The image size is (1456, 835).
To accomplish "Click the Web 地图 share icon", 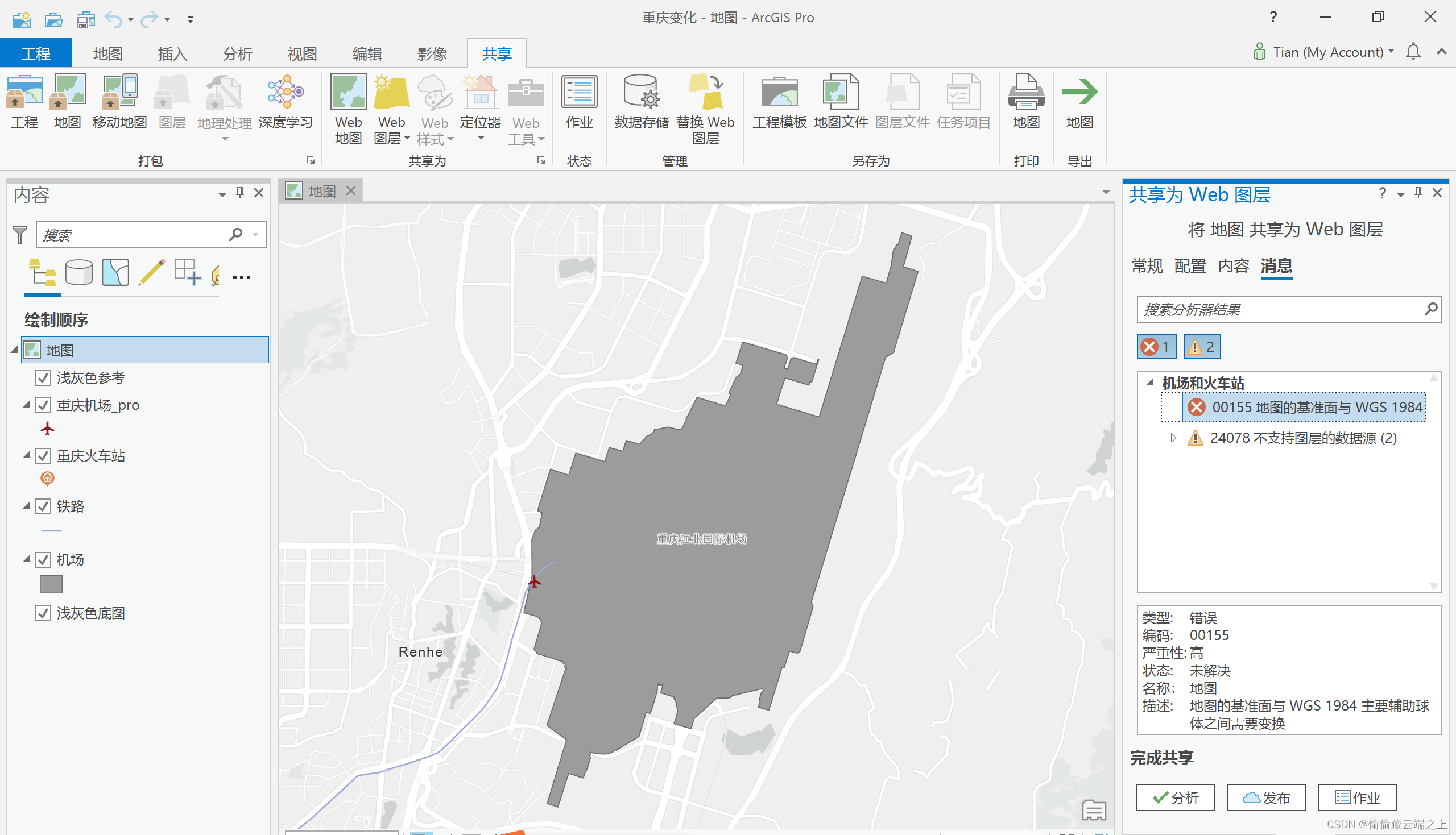I will (348, 93).
